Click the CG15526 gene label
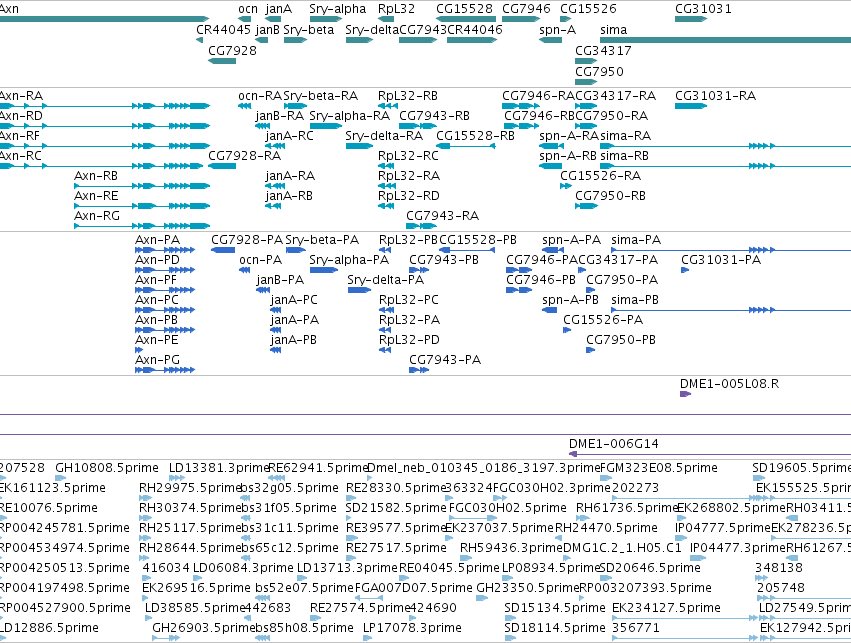 [x=588, y=9]
